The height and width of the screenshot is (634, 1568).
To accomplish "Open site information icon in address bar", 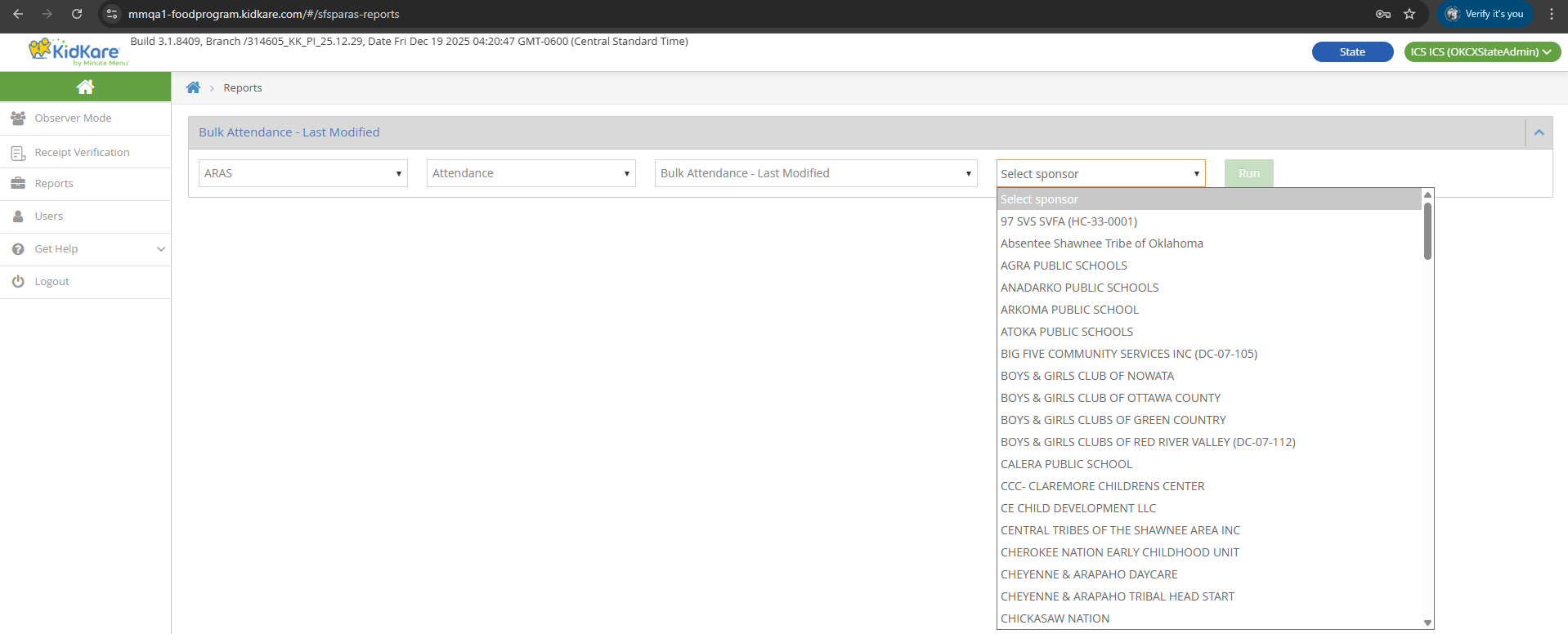I will tap(112, 14).
